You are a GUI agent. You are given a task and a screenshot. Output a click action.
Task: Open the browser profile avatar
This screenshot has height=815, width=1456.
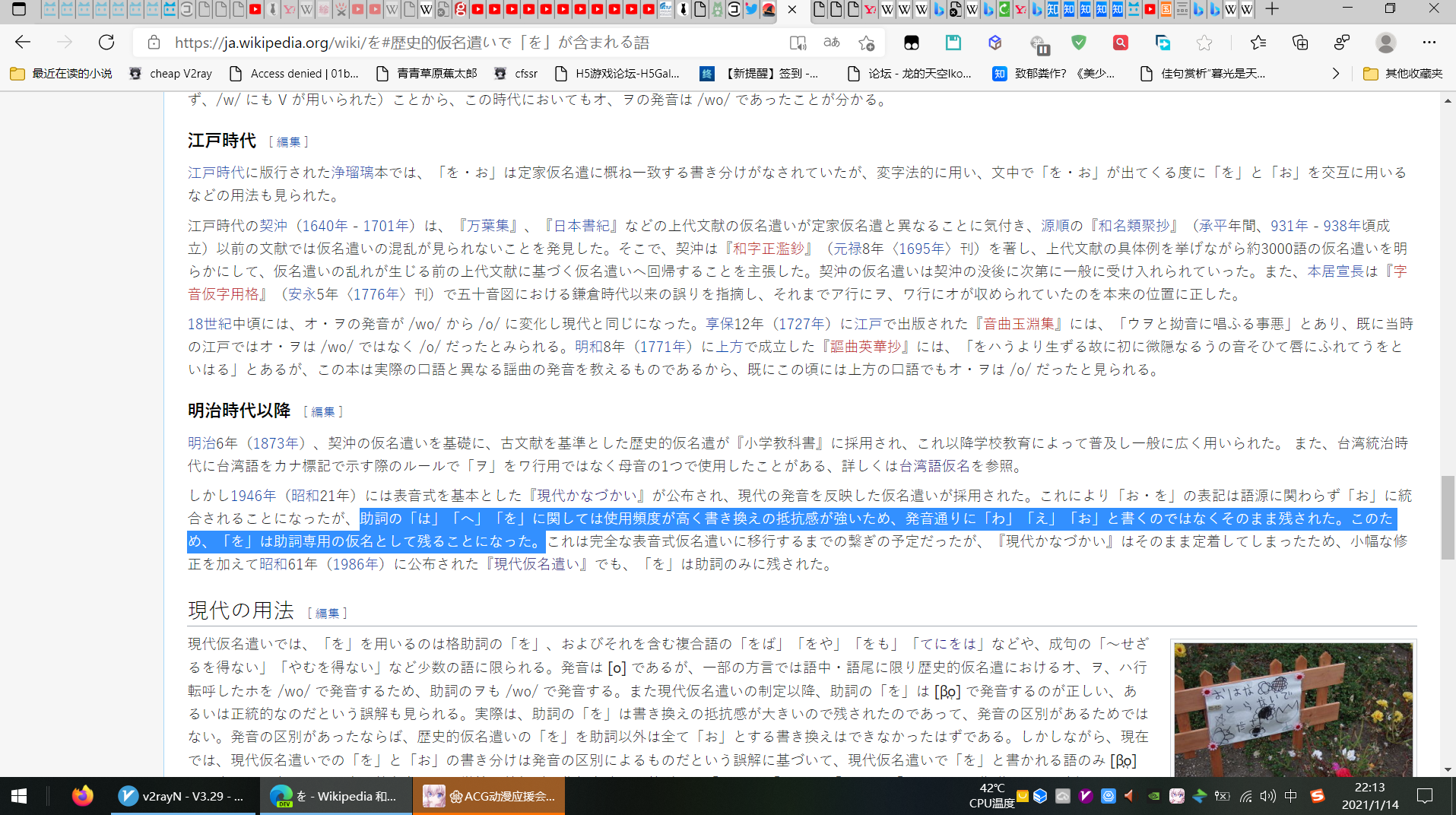pos(1386,43)
